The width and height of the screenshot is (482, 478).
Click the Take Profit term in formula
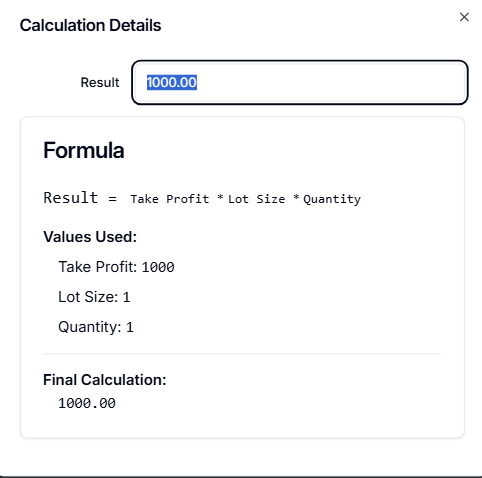[170, 199]
